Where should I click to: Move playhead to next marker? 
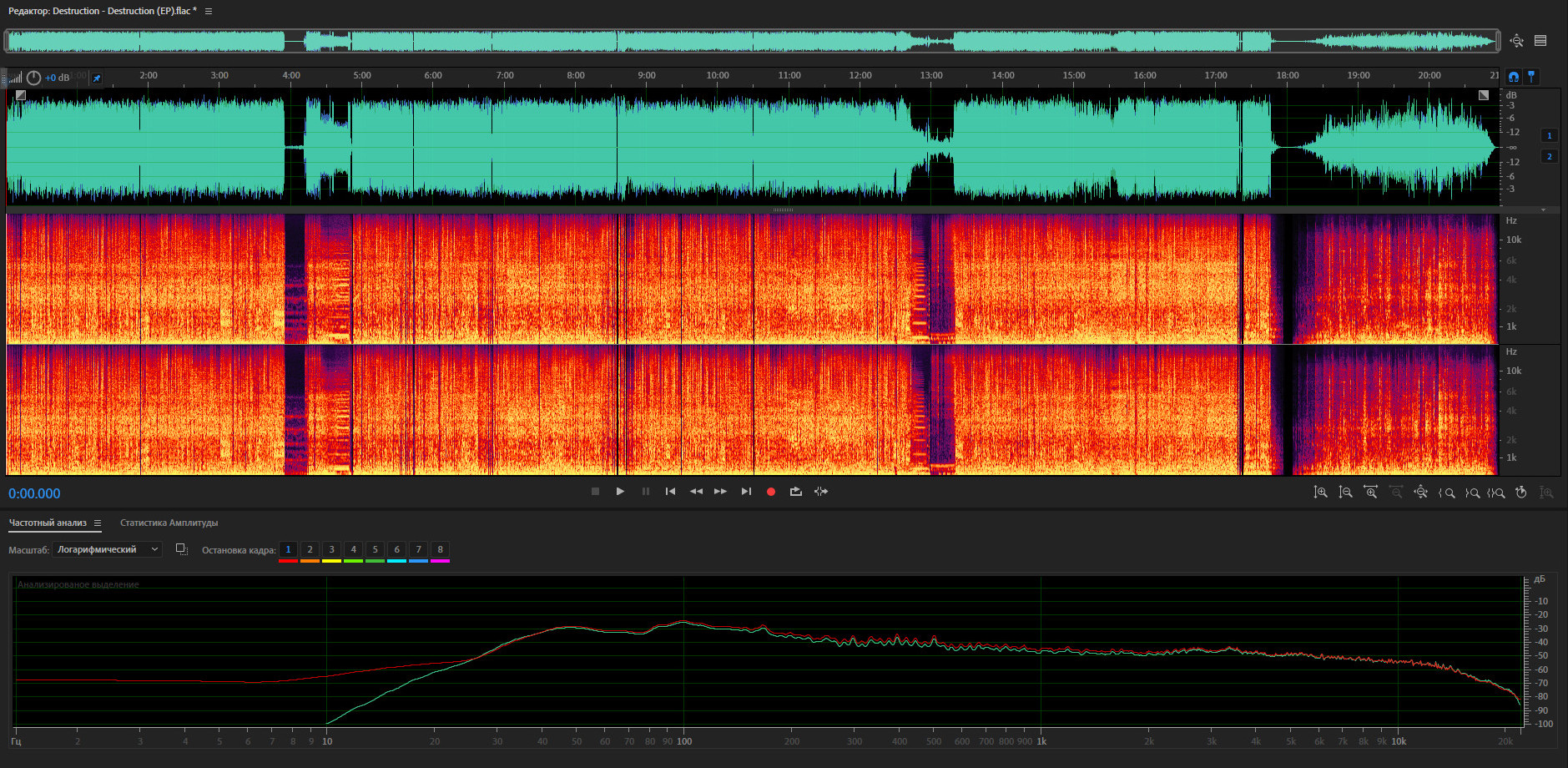[746, 492]
